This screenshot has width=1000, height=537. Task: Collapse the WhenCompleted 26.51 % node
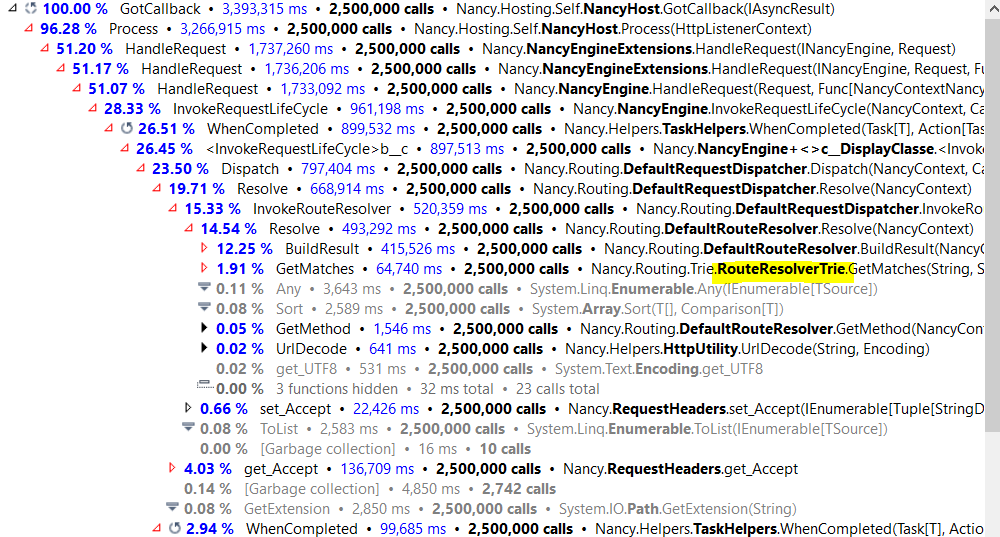coord(108,128)
